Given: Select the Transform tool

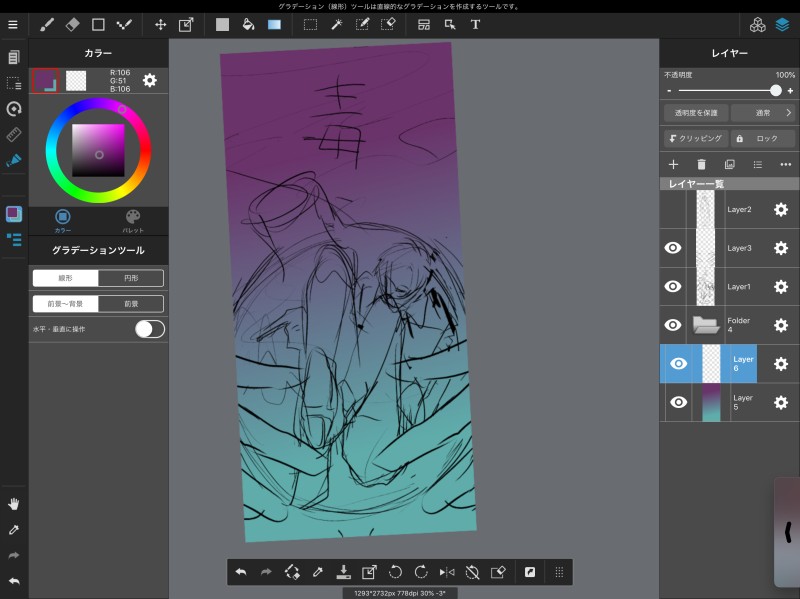Looking at the screenshot, I should coord(186,24).
